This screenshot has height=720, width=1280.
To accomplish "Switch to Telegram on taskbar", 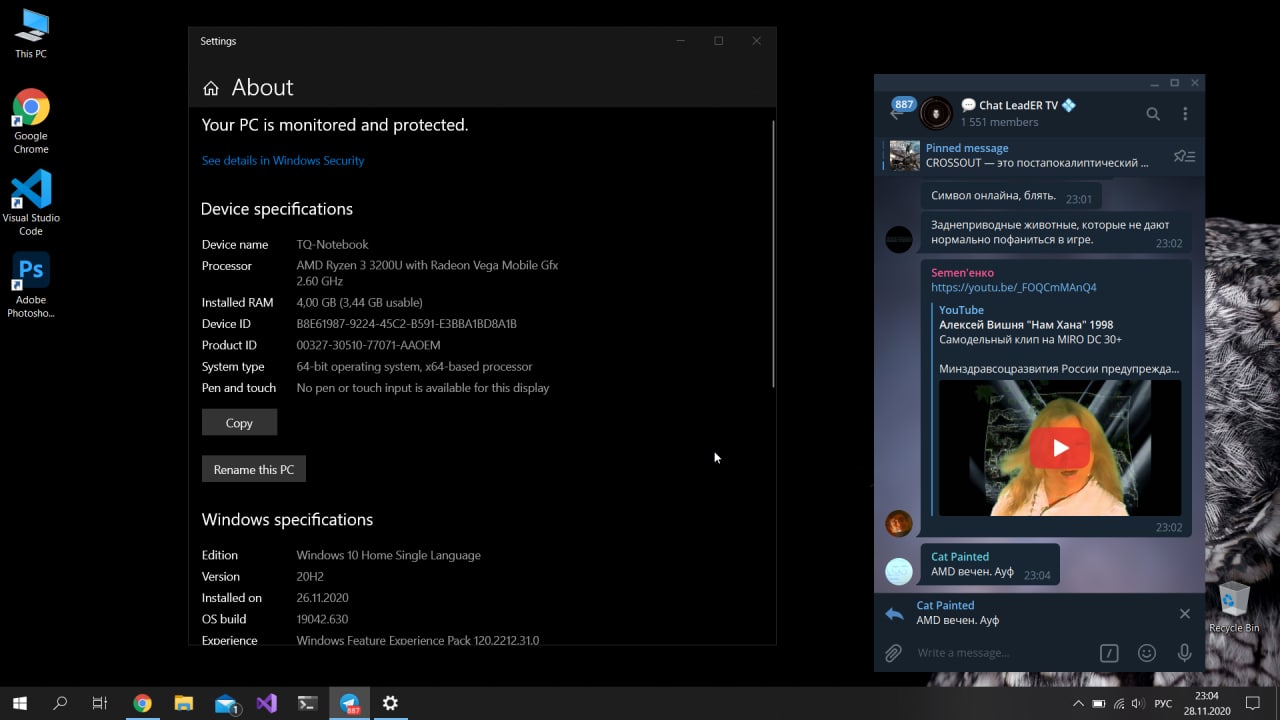I will (x=349, y=703).
